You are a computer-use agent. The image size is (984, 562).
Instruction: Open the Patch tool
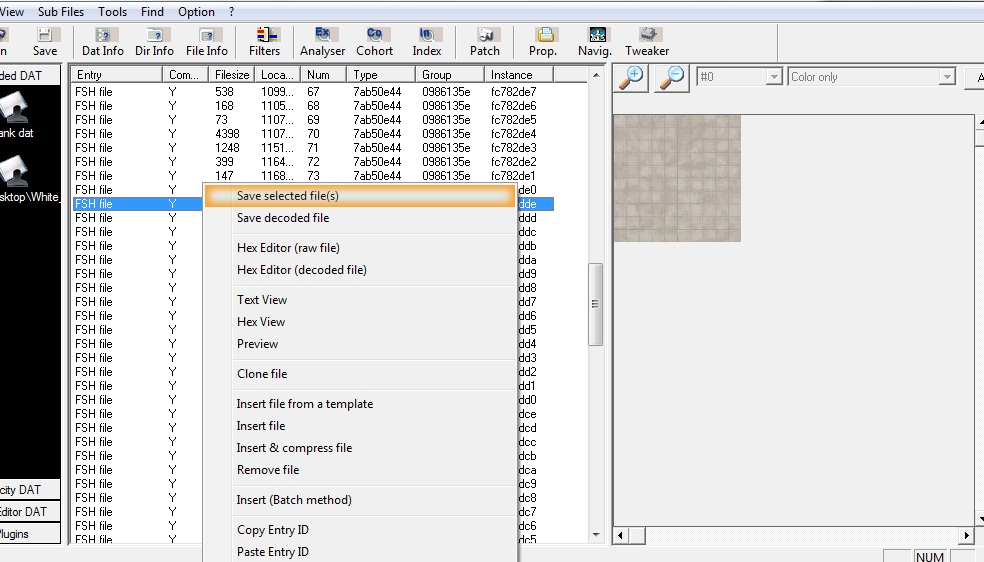[x=485, y=42]
